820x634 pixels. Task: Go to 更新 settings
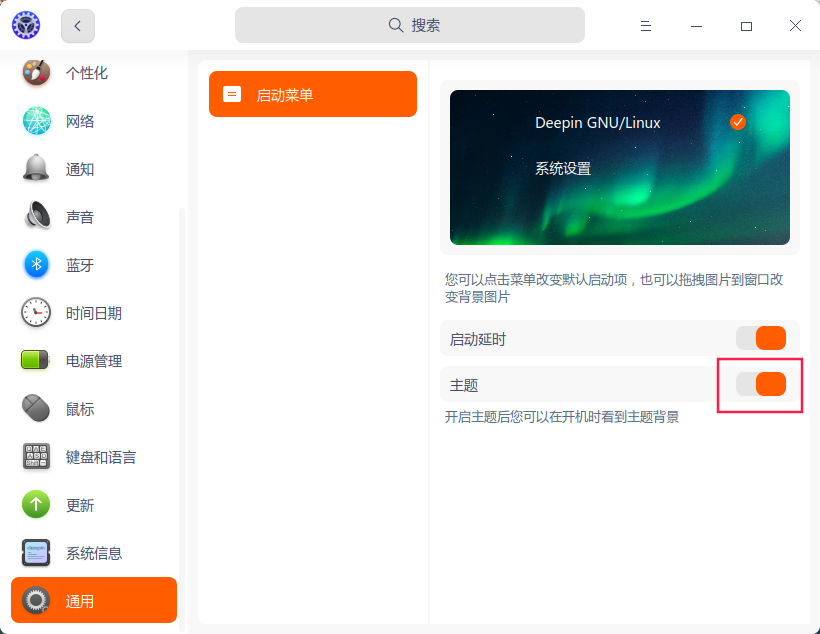pyautogui.click(x=94, y=505)
